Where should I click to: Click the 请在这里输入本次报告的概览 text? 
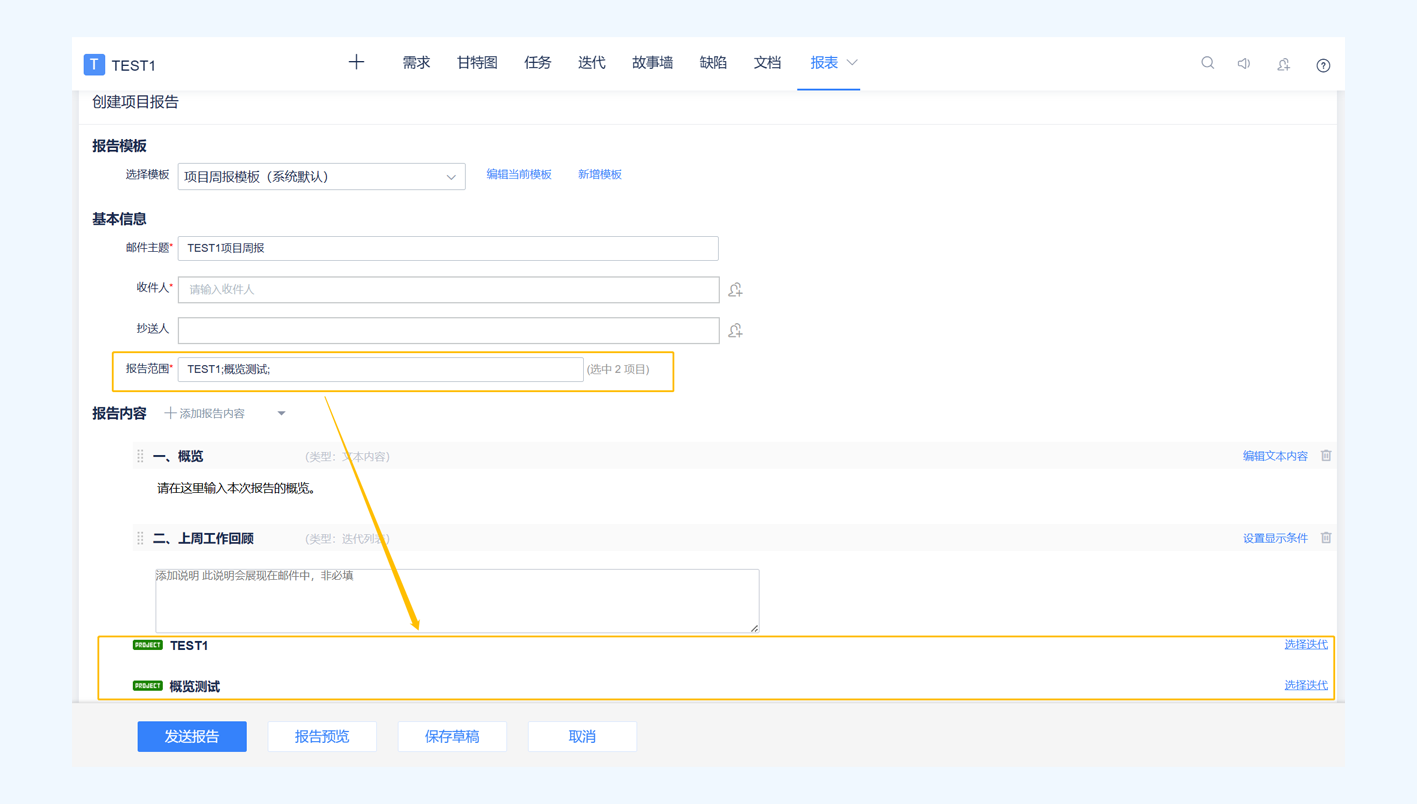(x=237, y=489)
